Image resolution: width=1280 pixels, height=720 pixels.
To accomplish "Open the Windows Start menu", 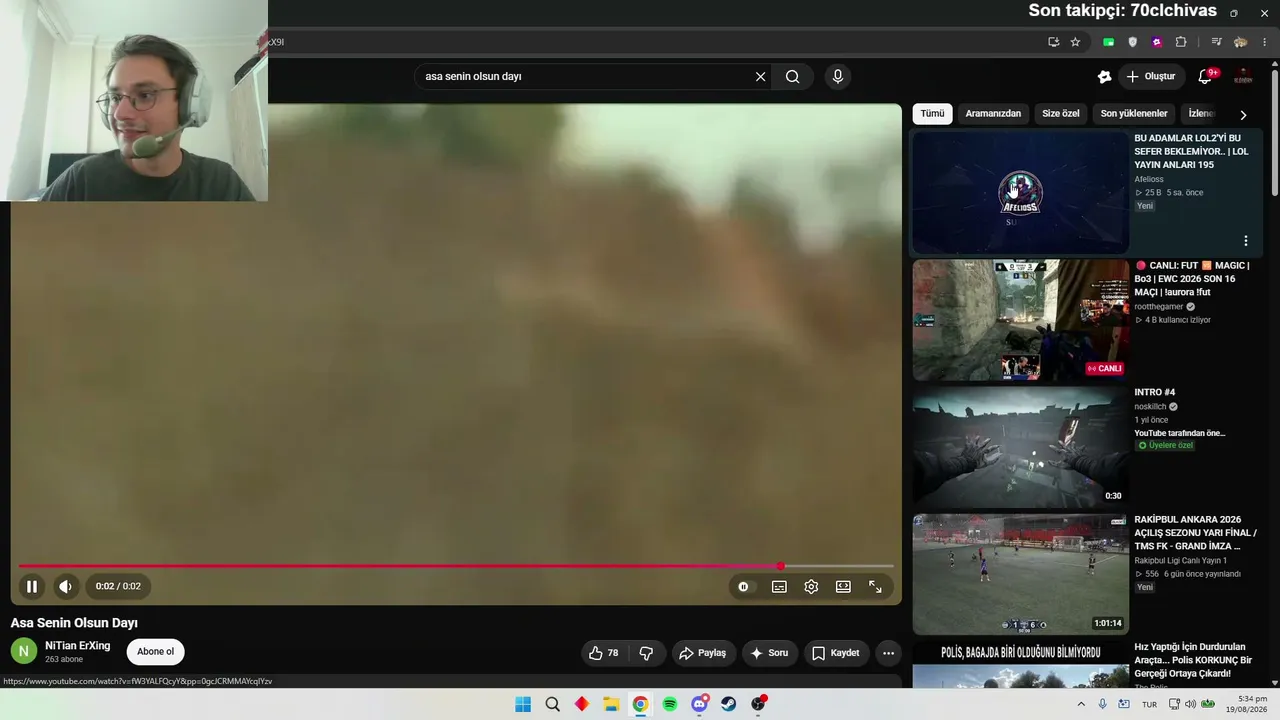I will [523, 704].
